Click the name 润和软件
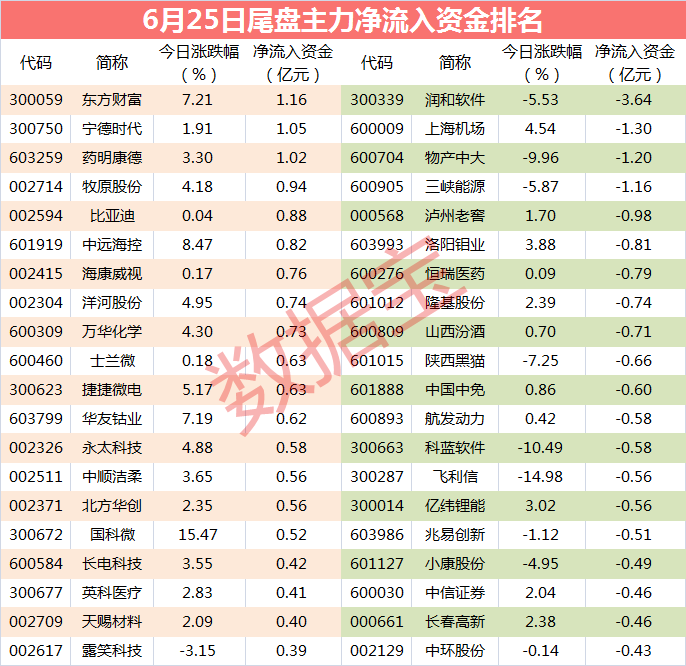 [455, 100]
